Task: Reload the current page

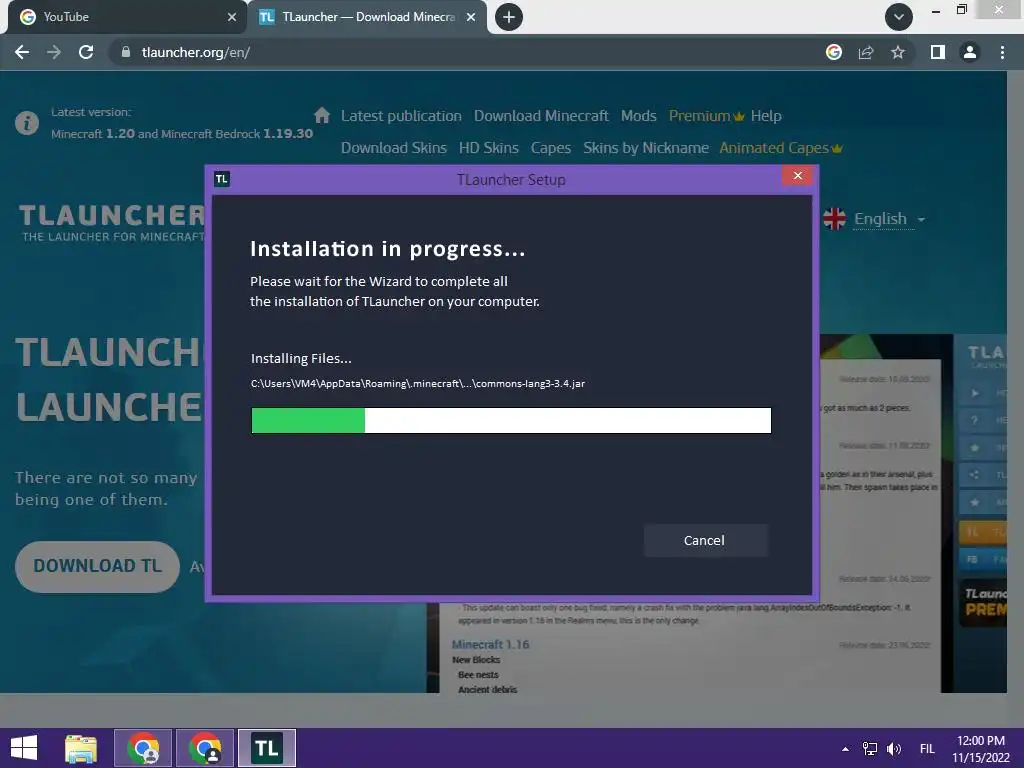Action: click(x=86, y=52)
